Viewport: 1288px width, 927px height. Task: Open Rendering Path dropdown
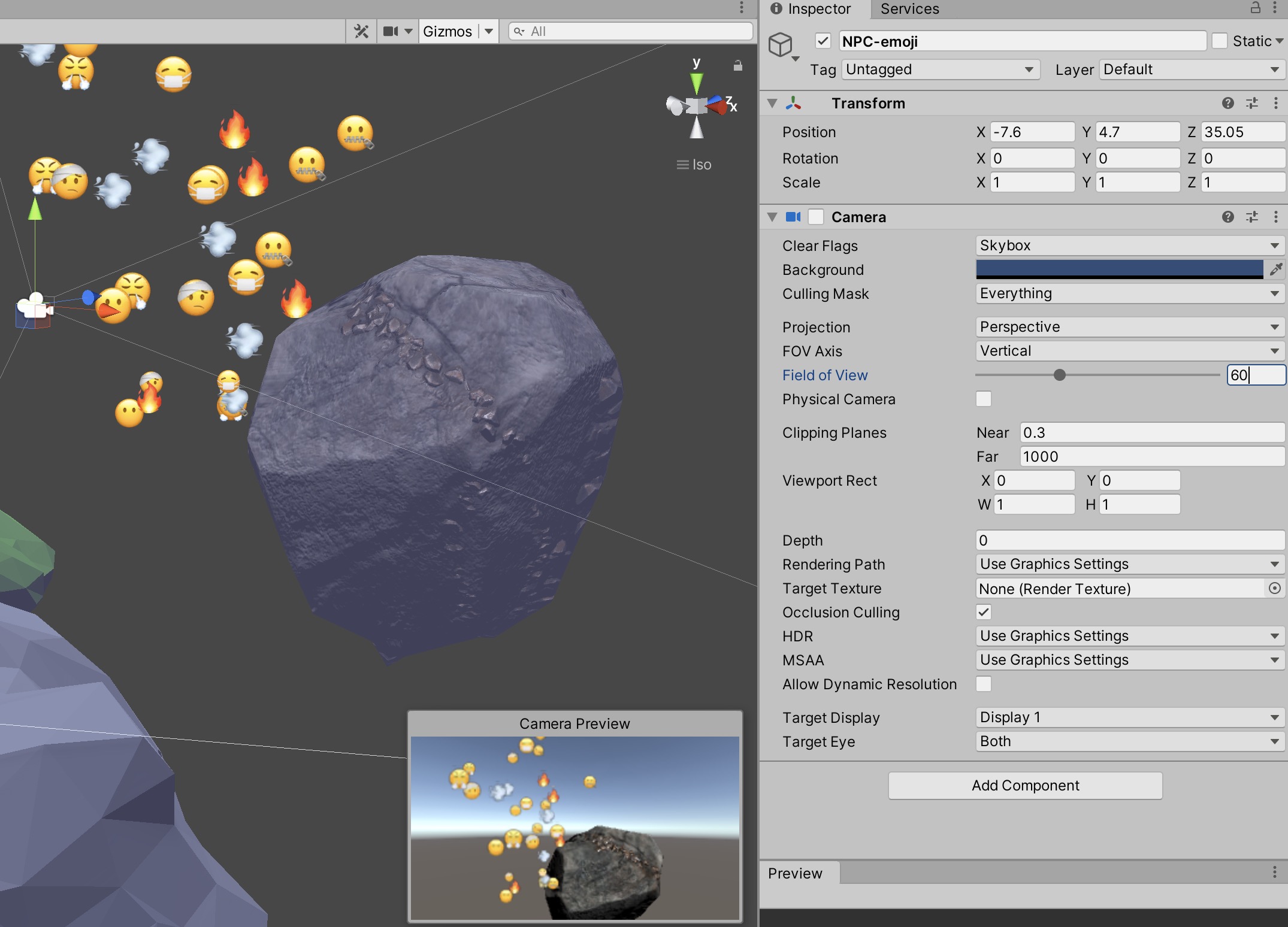pos(1130,564)
